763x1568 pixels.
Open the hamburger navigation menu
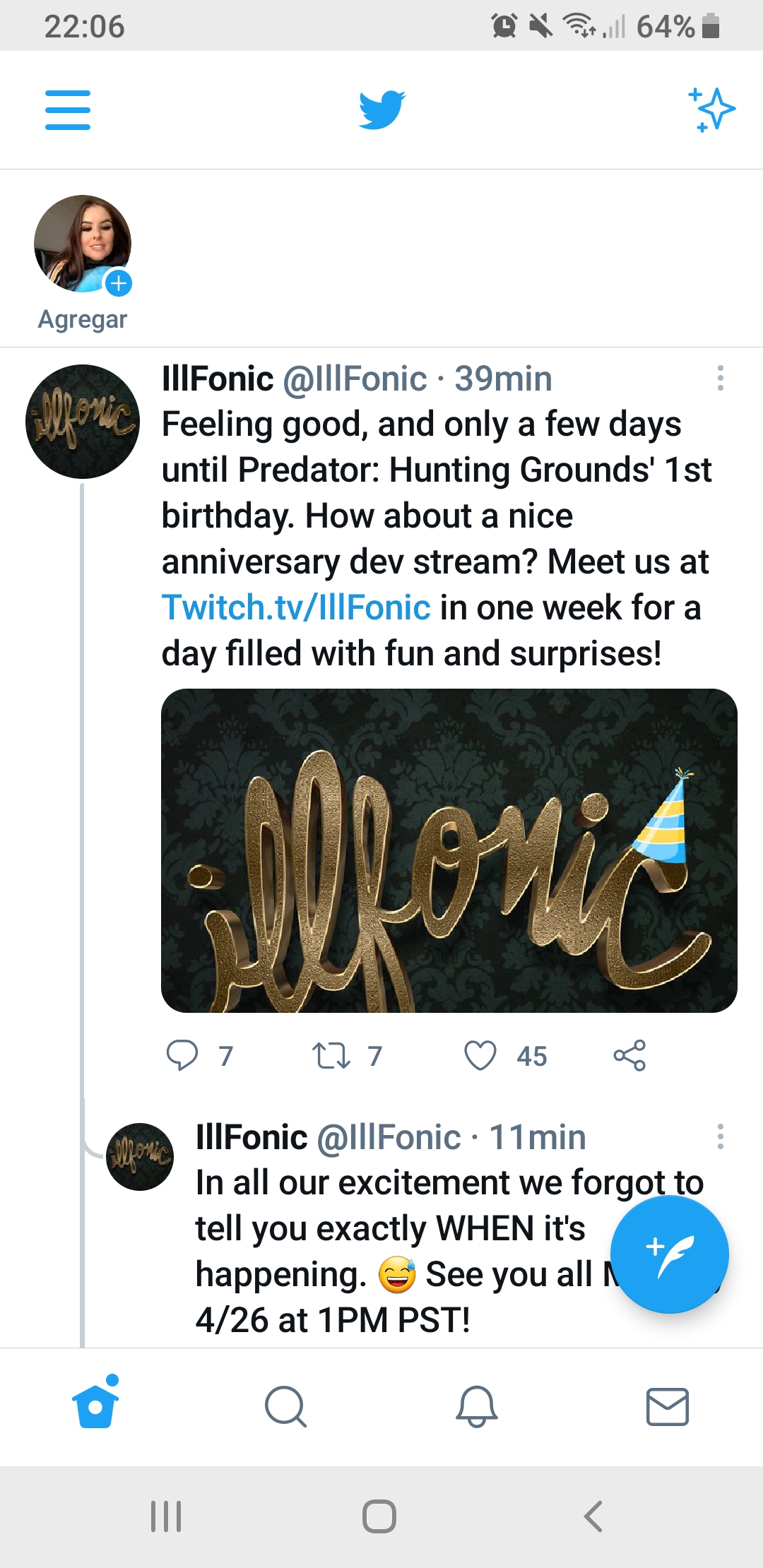pos(68,110)
